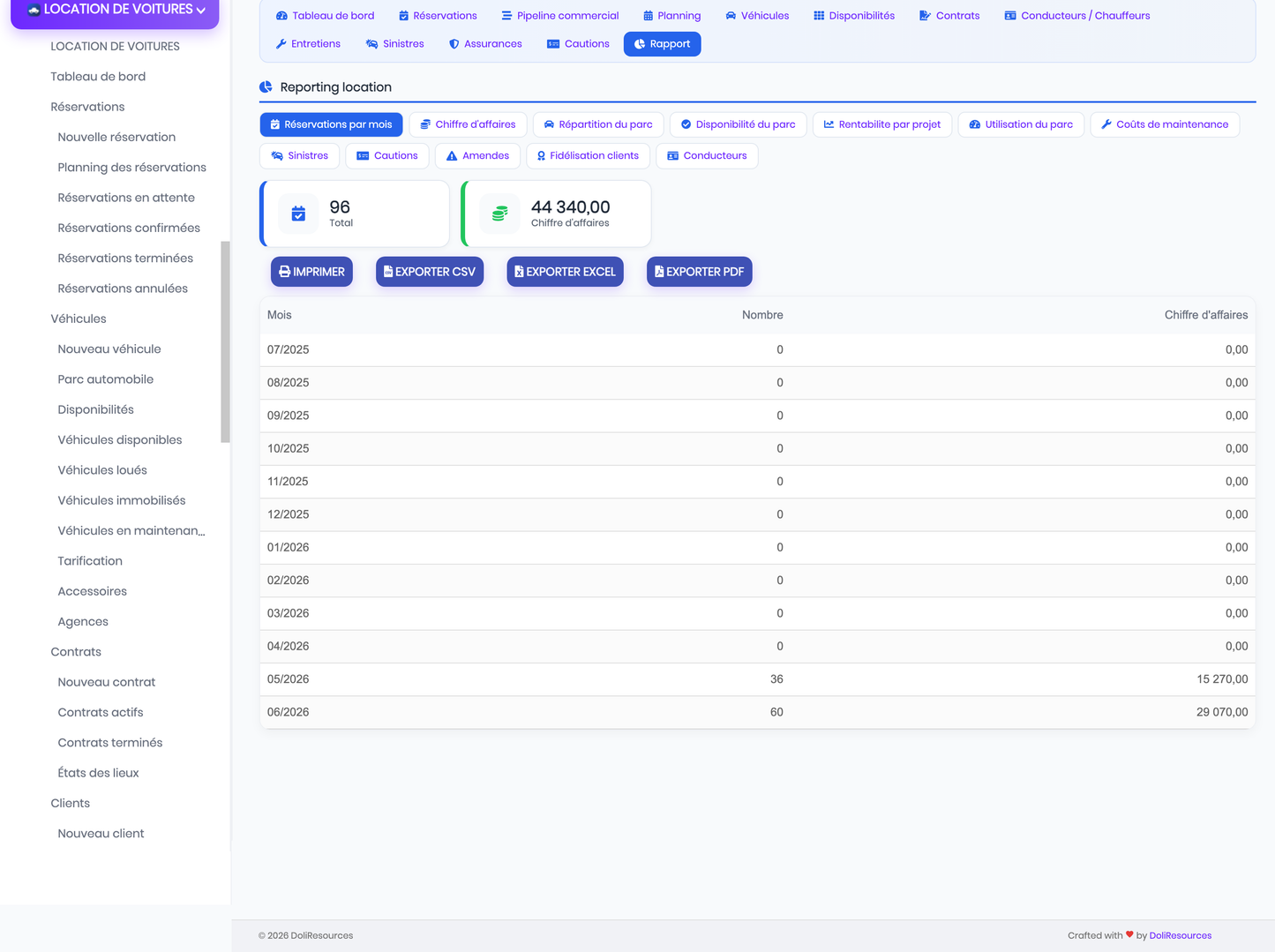
Task: Switch to Utilisation du parc report
Action: click(x=1021, y=124)
